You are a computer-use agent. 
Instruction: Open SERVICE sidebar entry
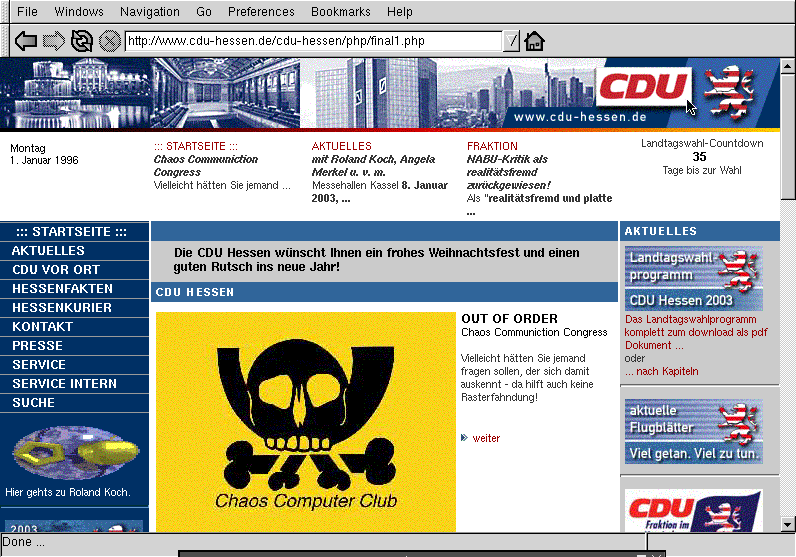[x=74, y=365]
